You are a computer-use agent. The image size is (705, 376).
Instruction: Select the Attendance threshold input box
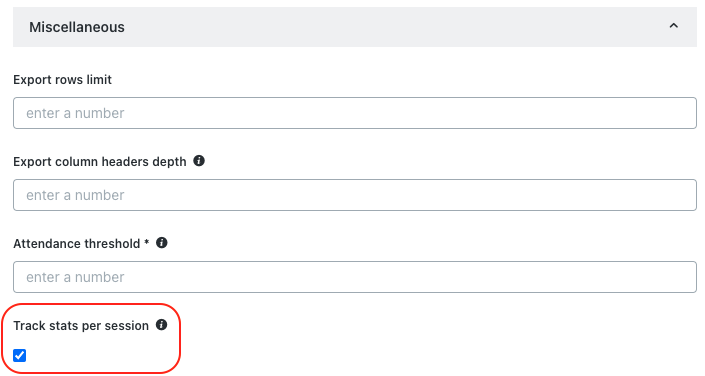(355, 277)
